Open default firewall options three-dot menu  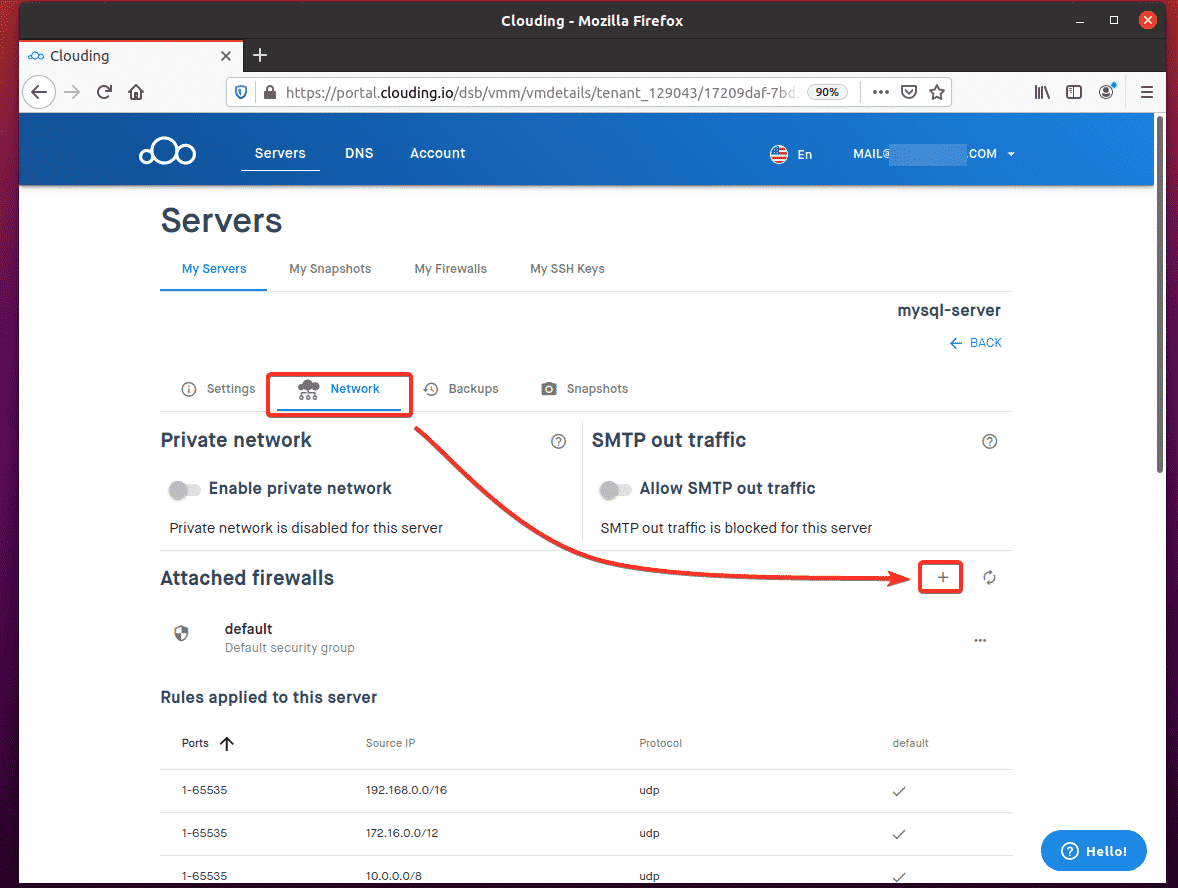[x=979, y=640]
